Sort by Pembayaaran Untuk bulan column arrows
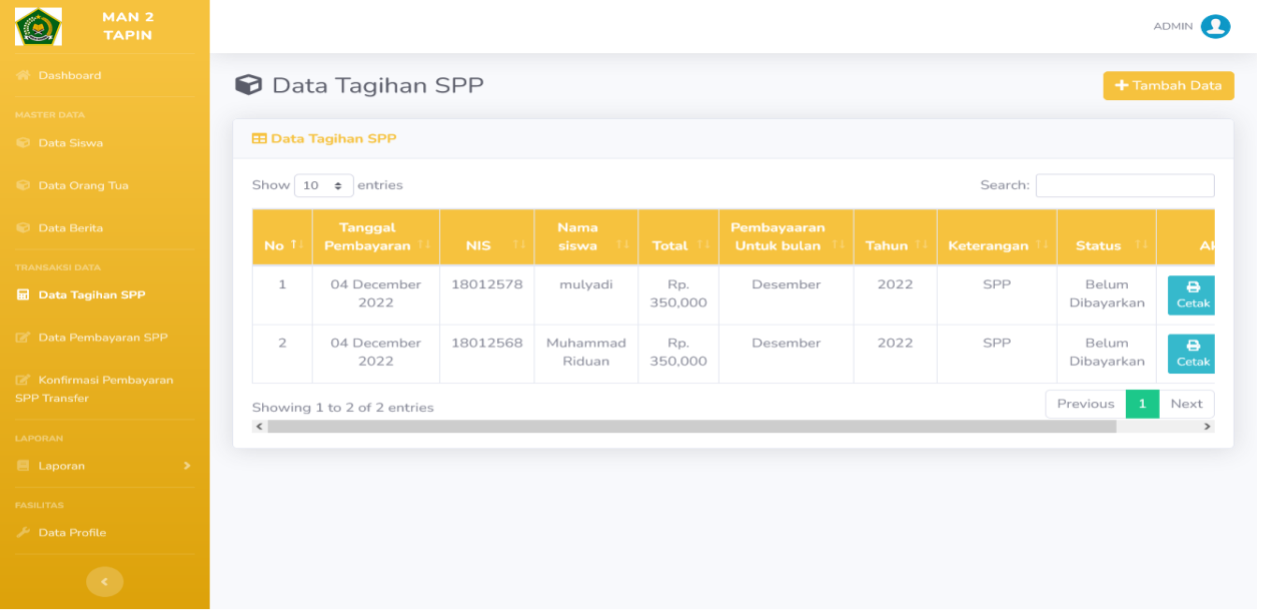The width and height of the screenshot is (1261, 614). click(838, 246)
